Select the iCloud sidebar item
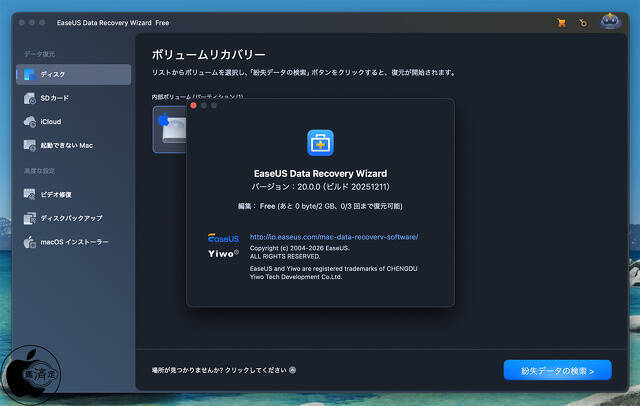 coord(73,121)
